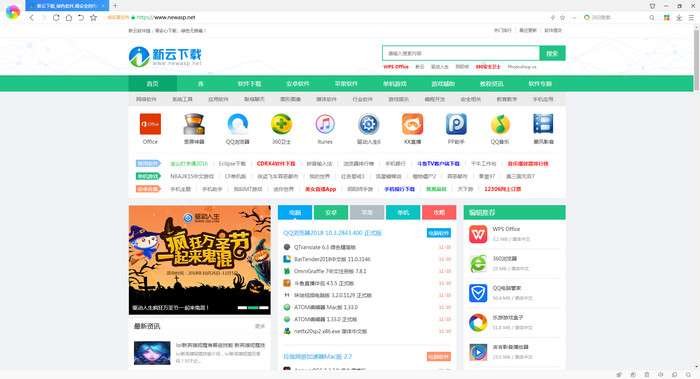Open the browser hamburger menu
700x379 pixels.
691,17
